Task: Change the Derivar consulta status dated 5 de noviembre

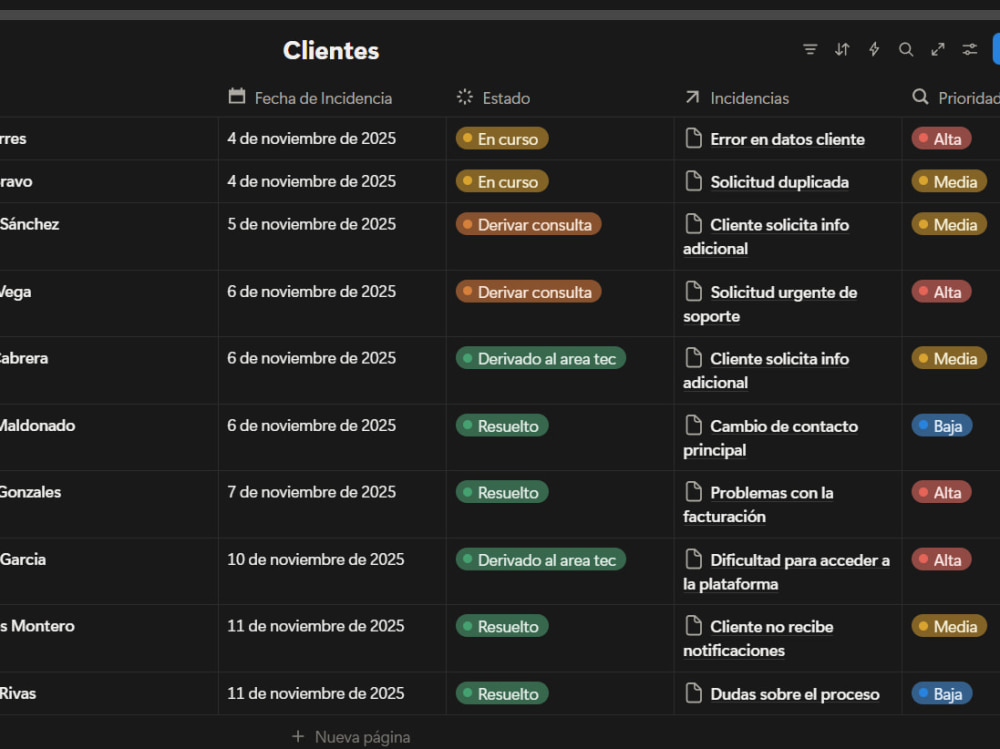Action: pyautogui.click(x=528, y=224)
